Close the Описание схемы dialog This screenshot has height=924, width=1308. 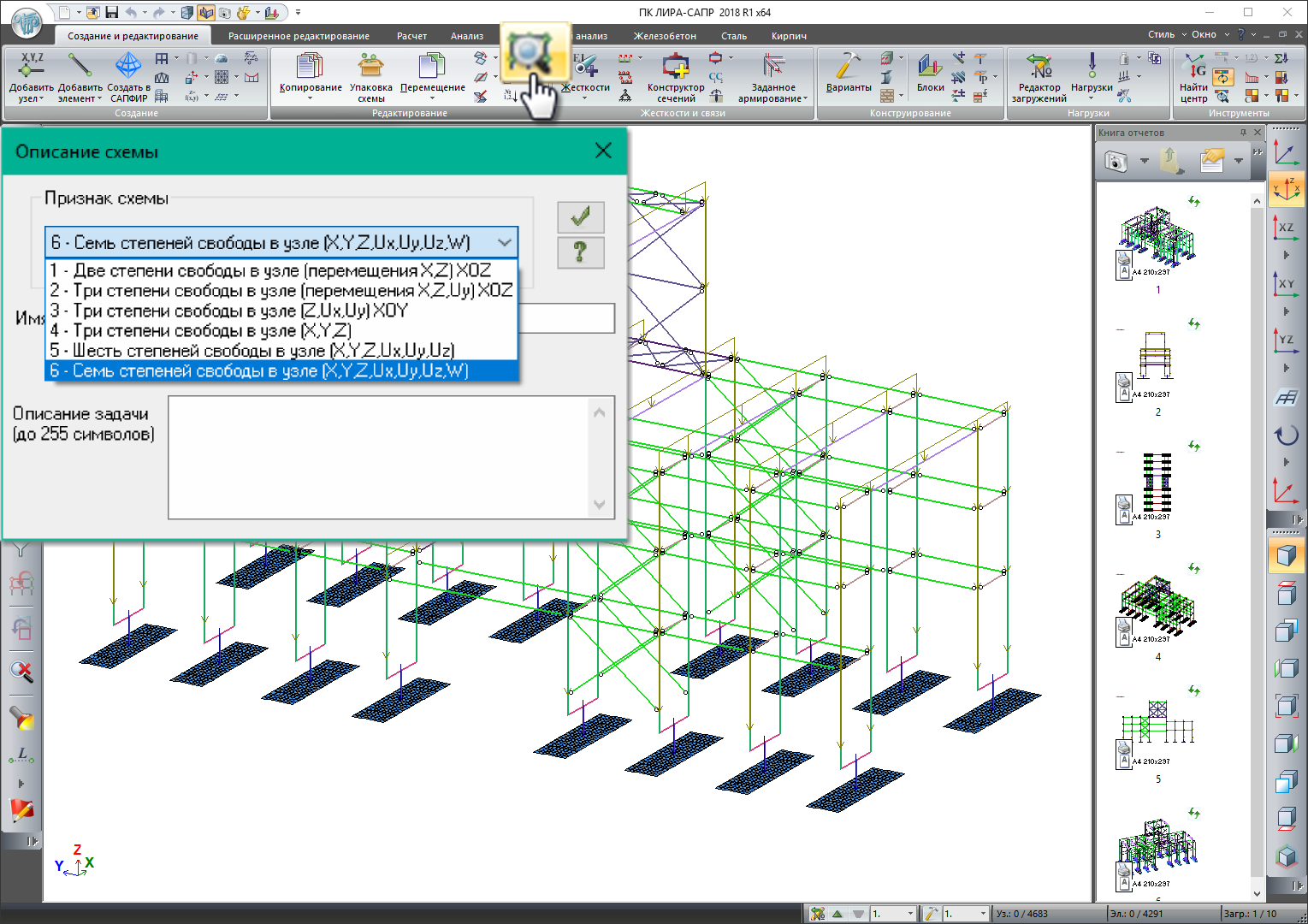603,151
